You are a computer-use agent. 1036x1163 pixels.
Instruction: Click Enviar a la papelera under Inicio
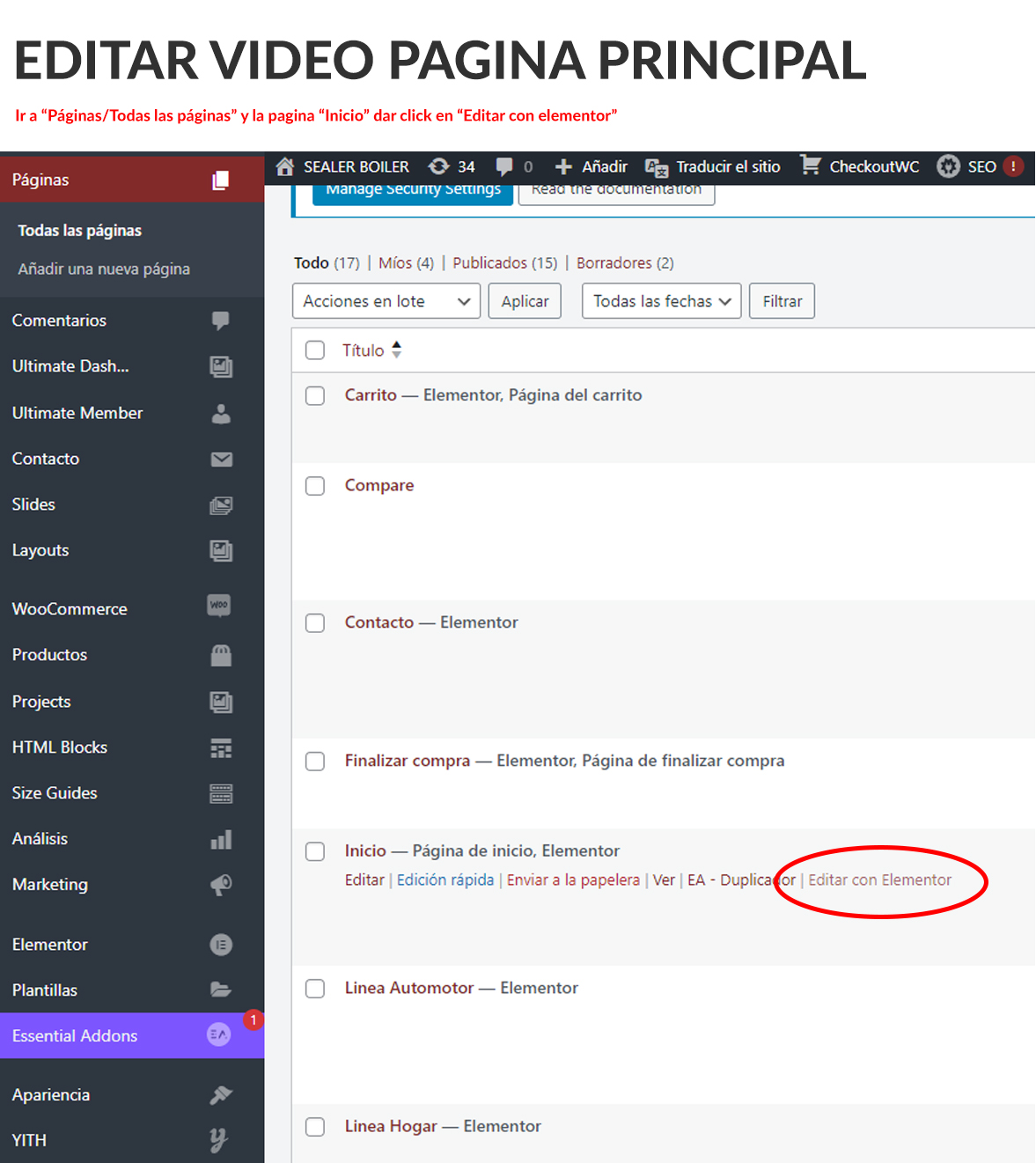(573, 880)
